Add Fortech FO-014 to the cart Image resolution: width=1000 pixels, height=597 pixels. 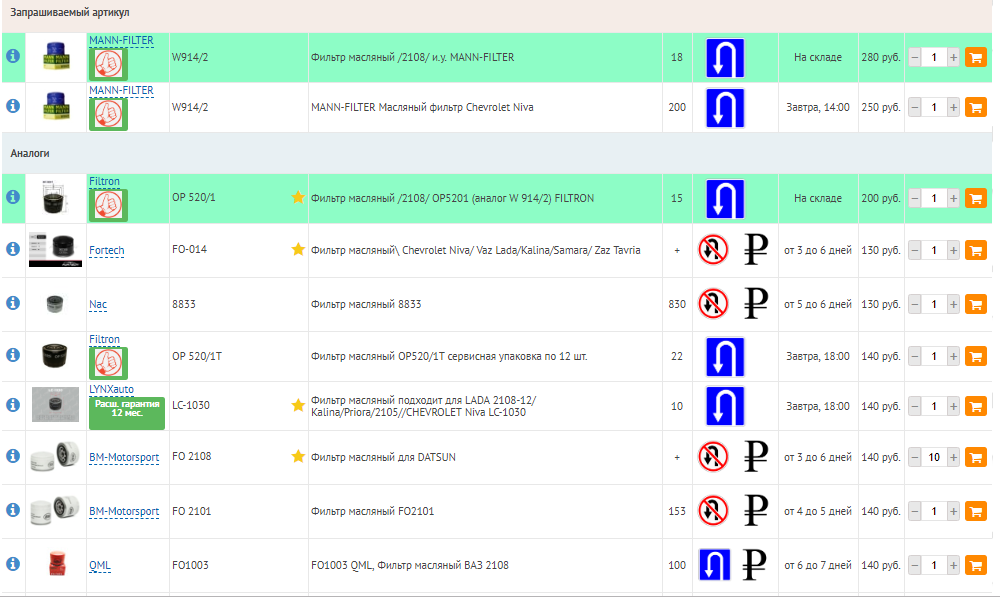pyautogui.click(x=976, y=250)
